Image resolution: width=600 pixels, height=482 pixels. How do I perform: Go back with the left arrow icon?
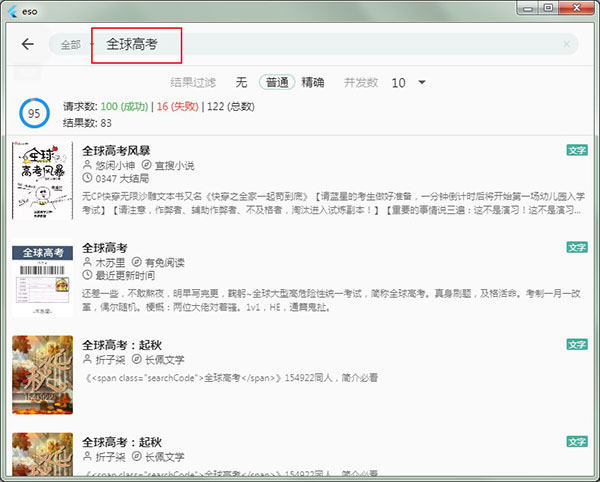(x=28, y=44)
